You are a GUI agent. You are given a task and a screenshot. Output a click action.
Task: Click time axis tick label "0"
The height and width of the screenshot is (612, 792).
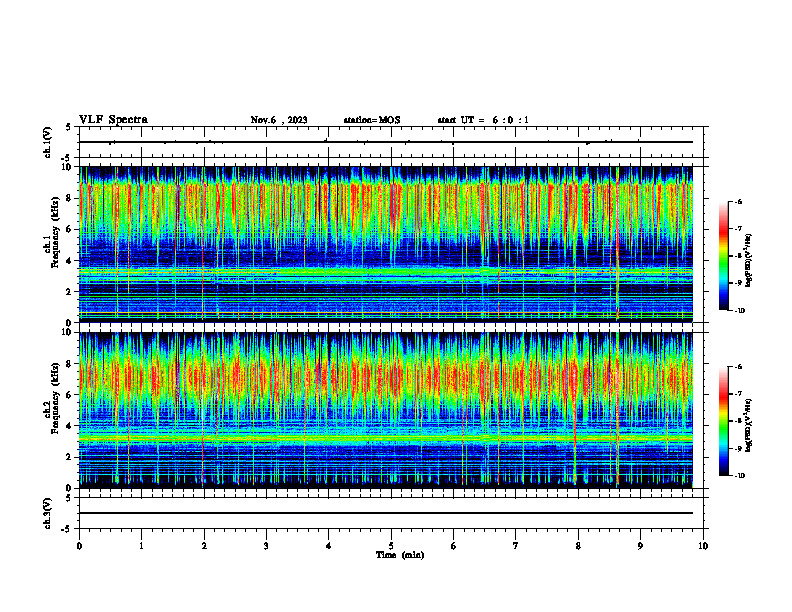(79, 546)
